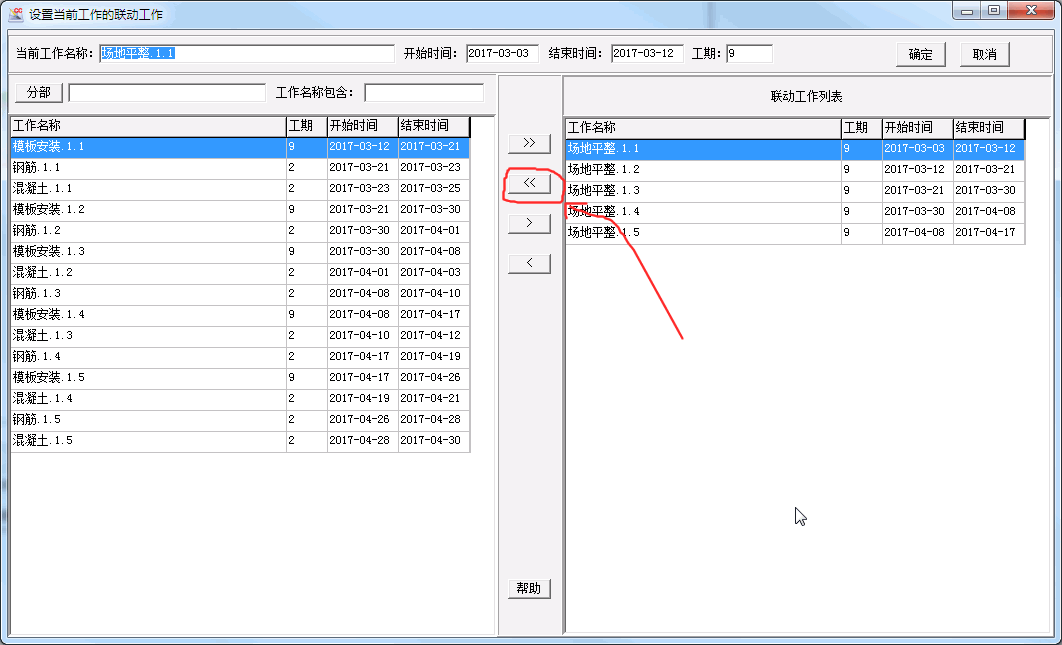Image resolution: width=1062 pixels, height=645 pixels.
Task: Click right table 结束时间 column header
Action: tap(989, 128)
